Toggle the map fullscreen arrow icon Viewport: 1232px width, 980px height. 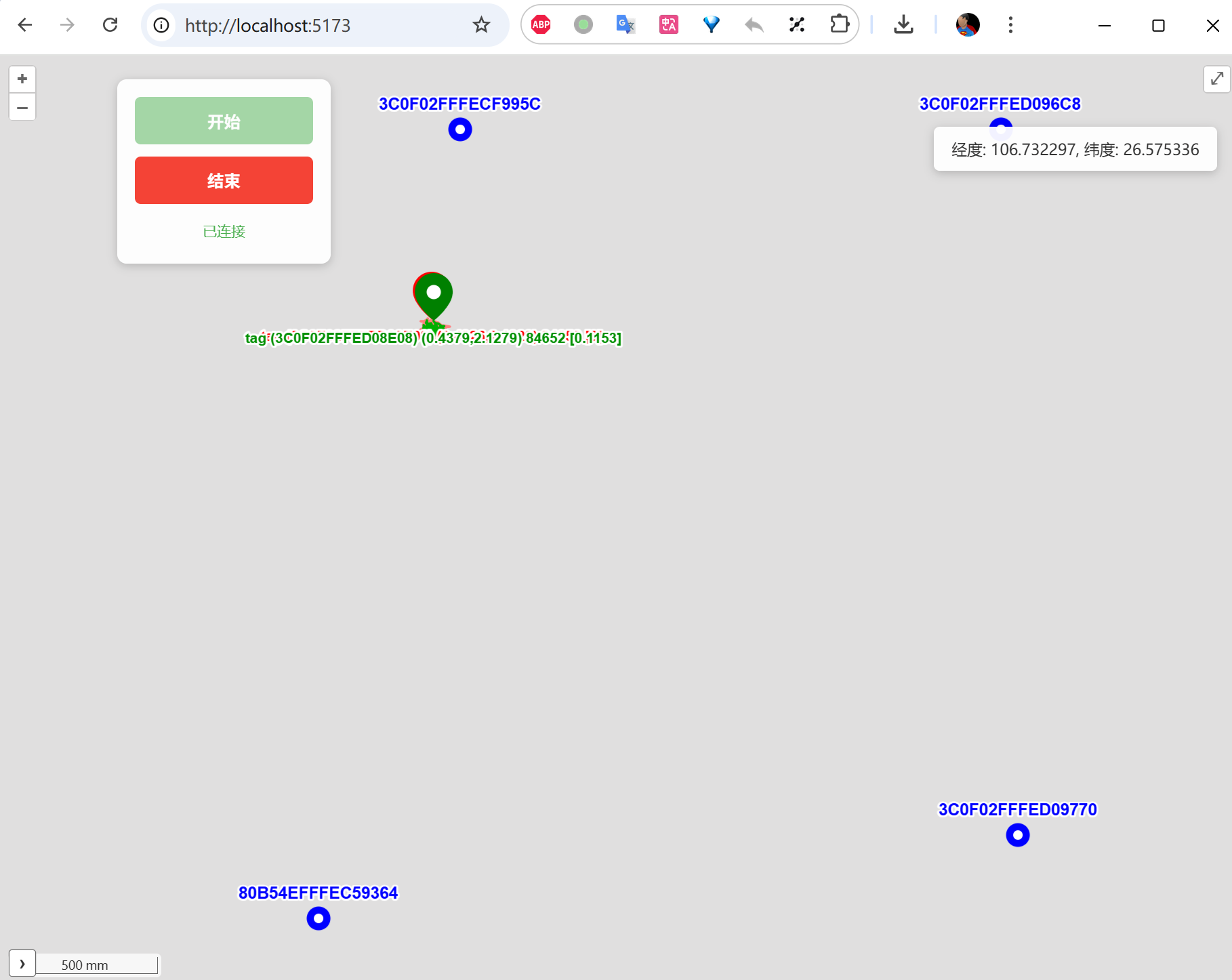point(1216,79)
